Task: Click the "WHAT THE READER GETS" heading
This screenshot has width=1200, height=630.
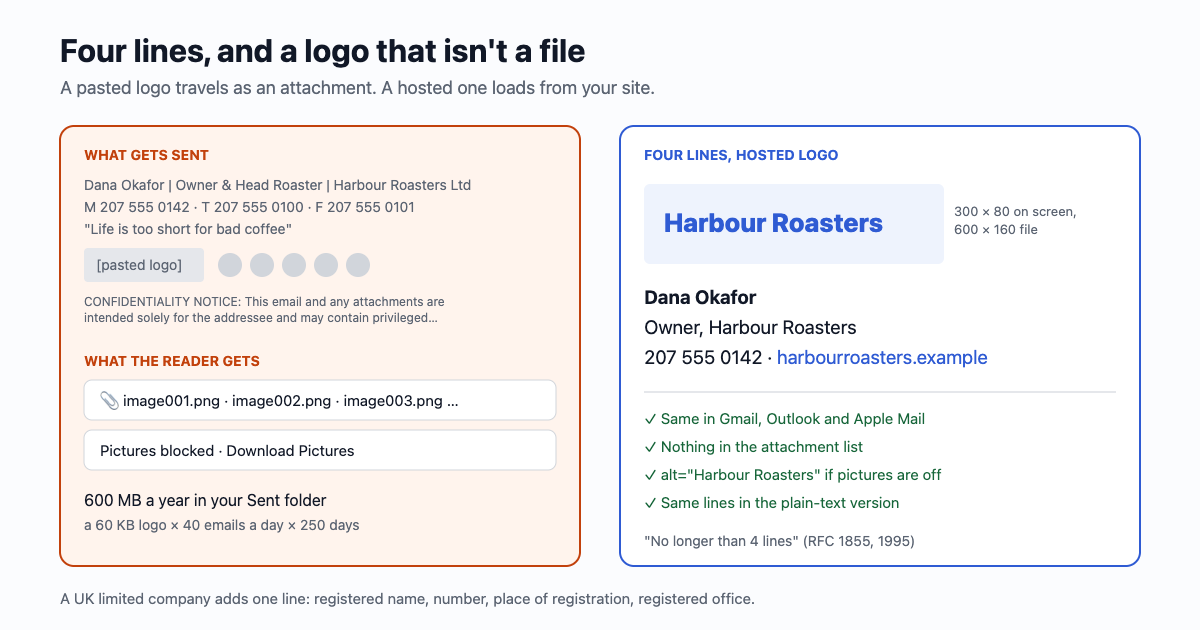Action: [172, 361]
